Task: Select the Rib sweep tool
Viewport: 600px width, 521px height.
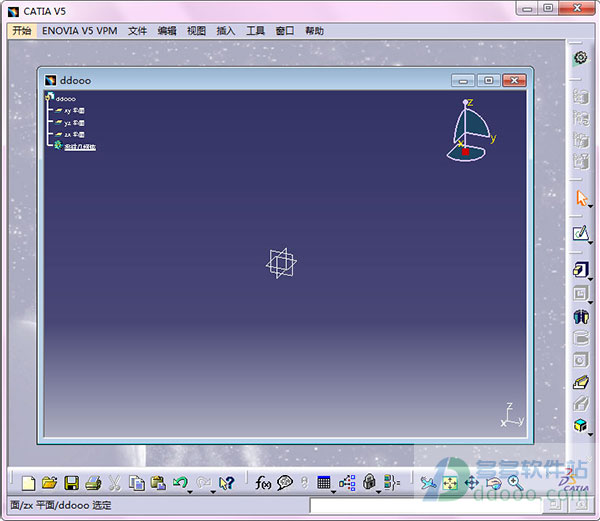Action: (580, 382)
